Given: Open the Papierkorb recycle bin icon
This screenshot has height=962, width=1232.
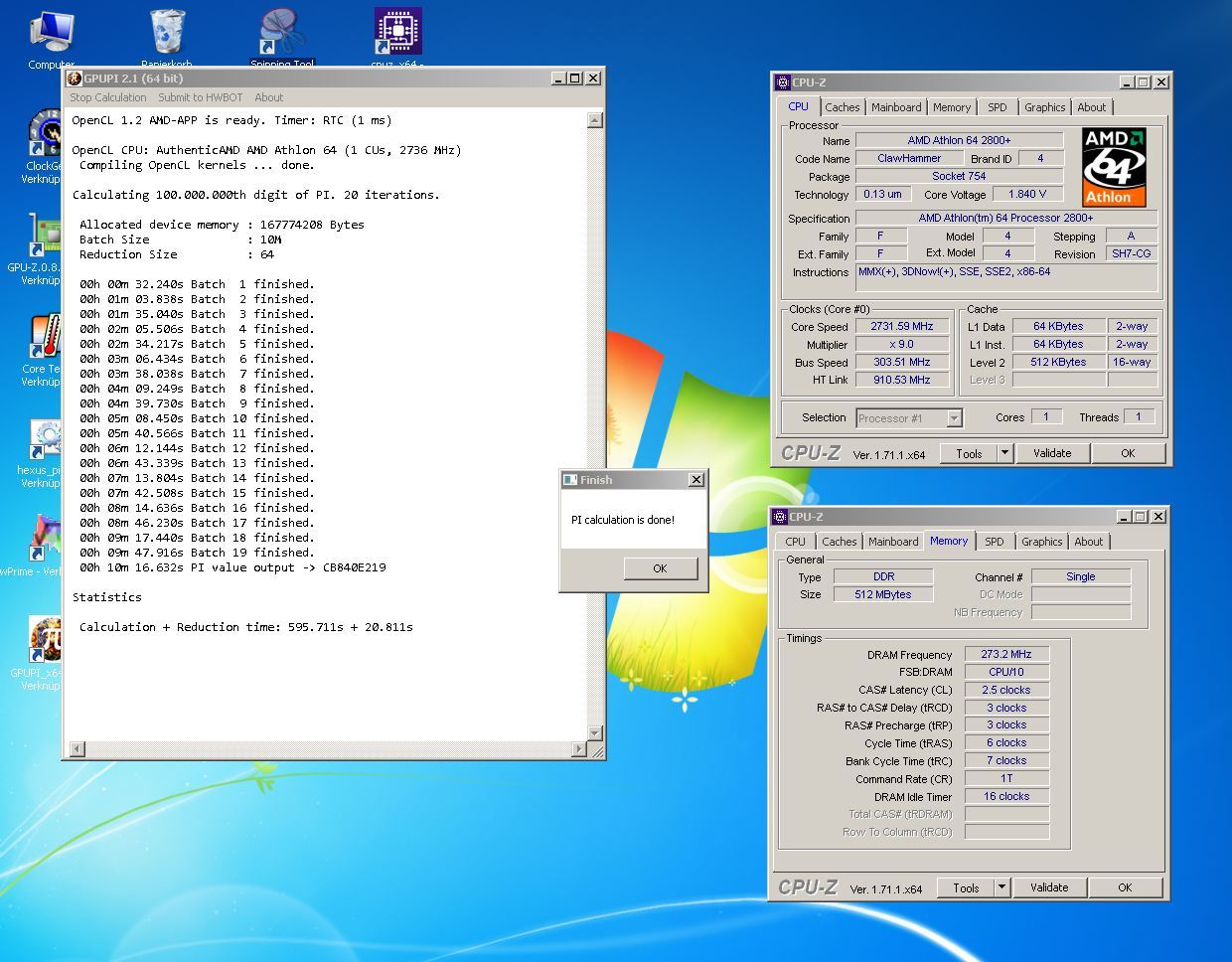Looking at the screenshot, I should [x=167, y=38].
